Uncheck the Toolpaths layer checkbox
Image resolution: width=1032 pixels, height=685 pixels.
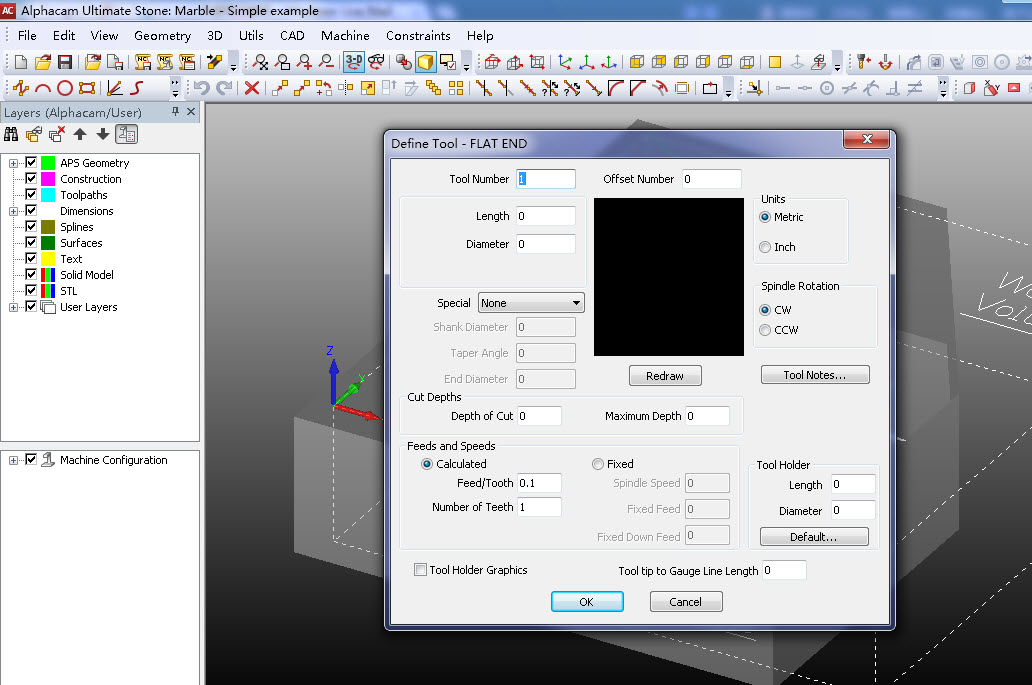click(x=31, y=194)
